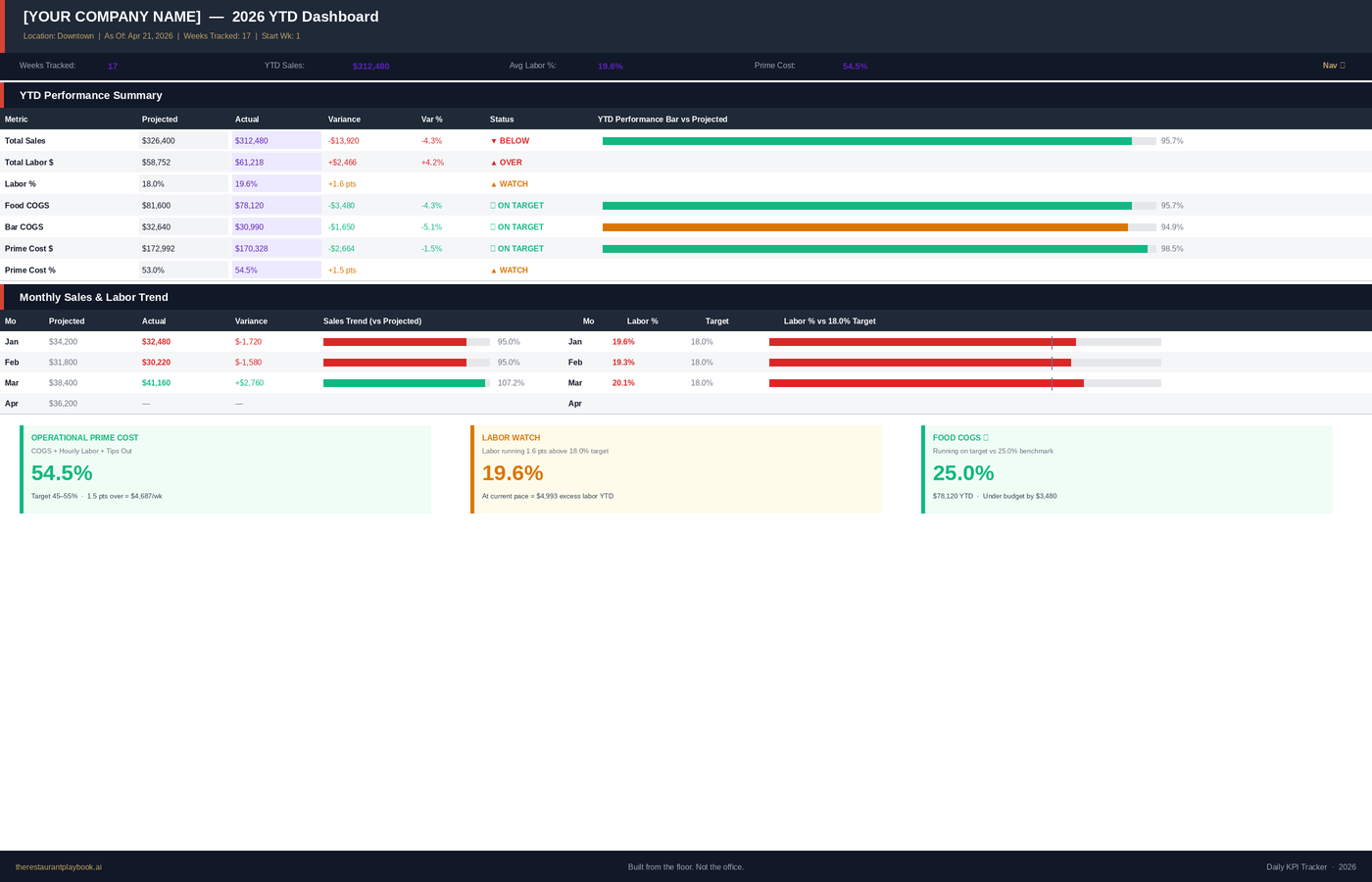Click the Nav link in the KPI strip
This screenshot has height=882, width=1372.
pyautogui.click(x=1334, y=66)
